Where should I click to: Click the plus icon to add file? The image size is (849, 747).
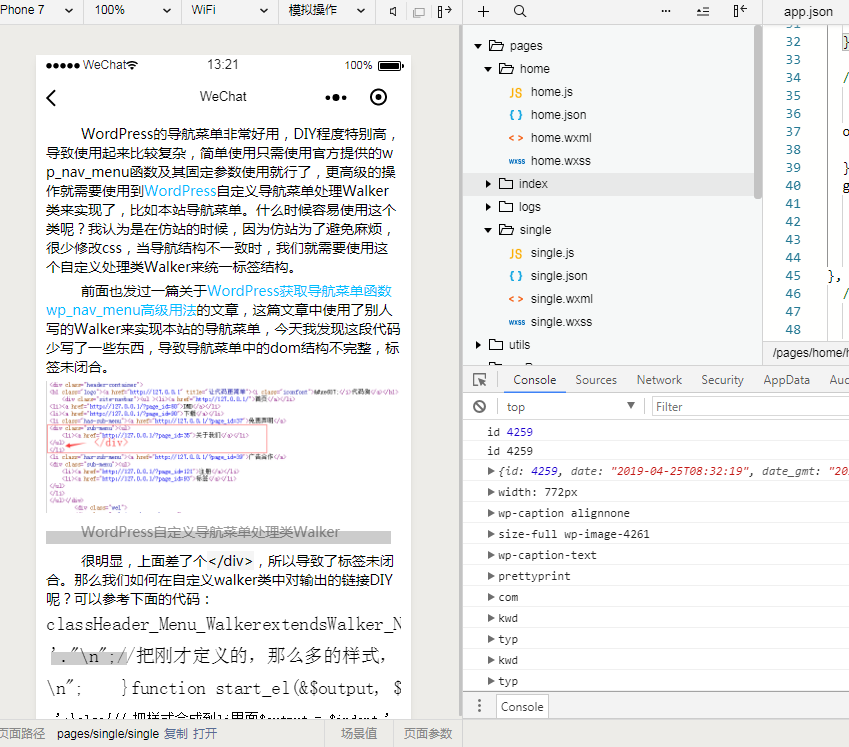point(484,11)
